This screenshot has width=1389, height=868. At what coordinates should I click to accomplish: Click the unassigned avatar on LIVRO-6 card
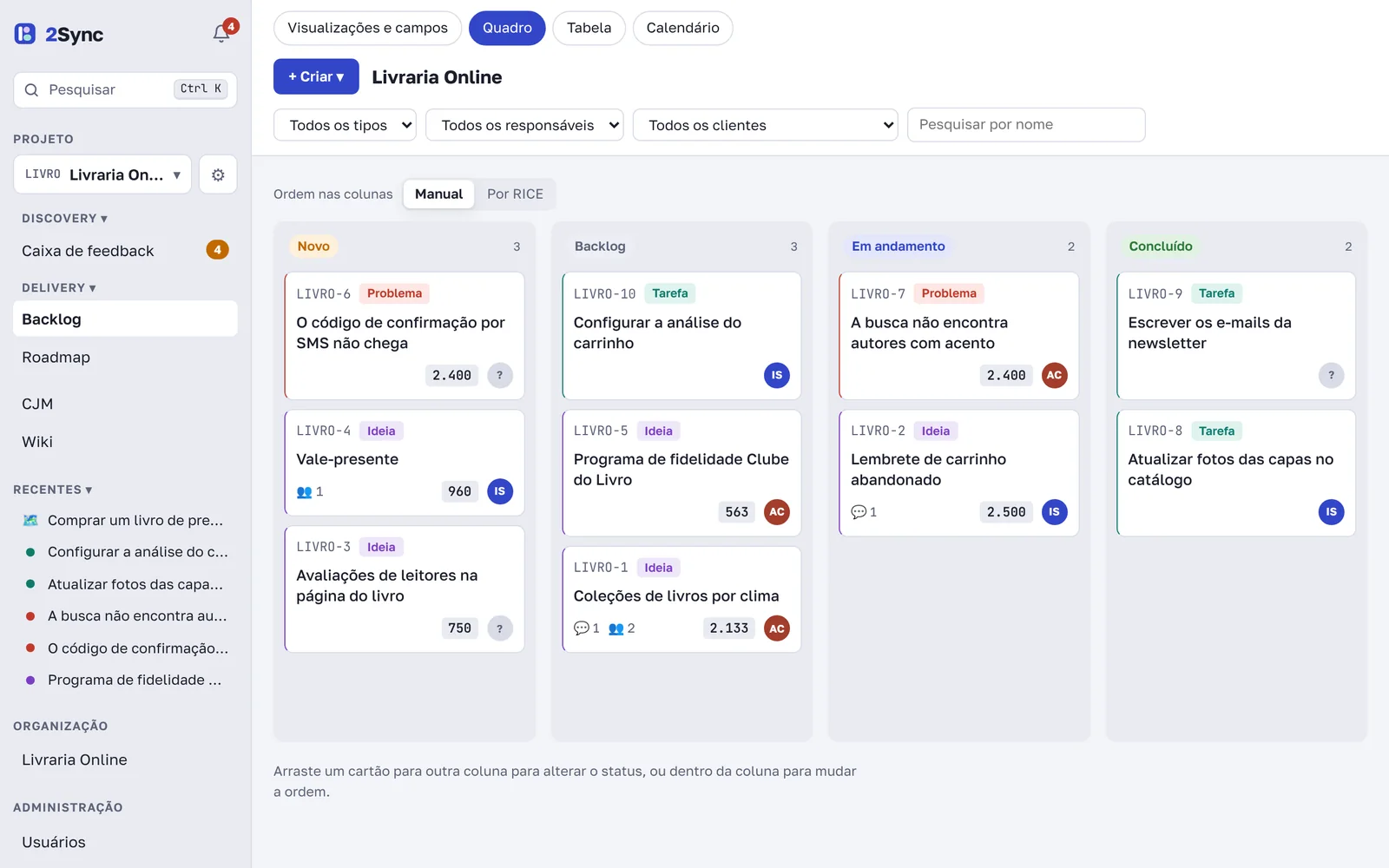click(499, 375)
